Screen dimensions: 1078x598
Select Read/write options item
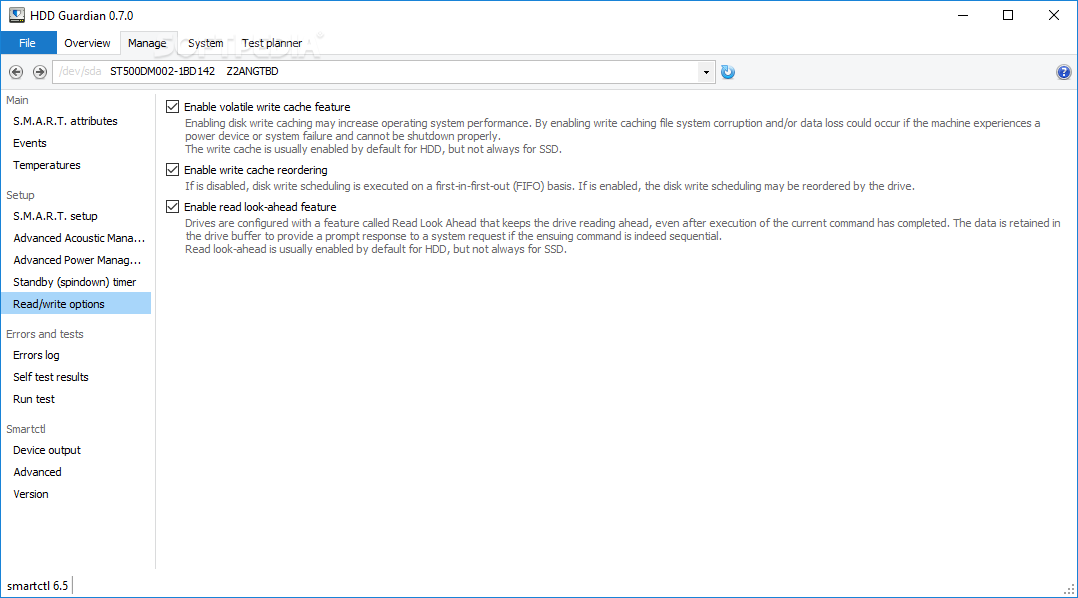76,304
